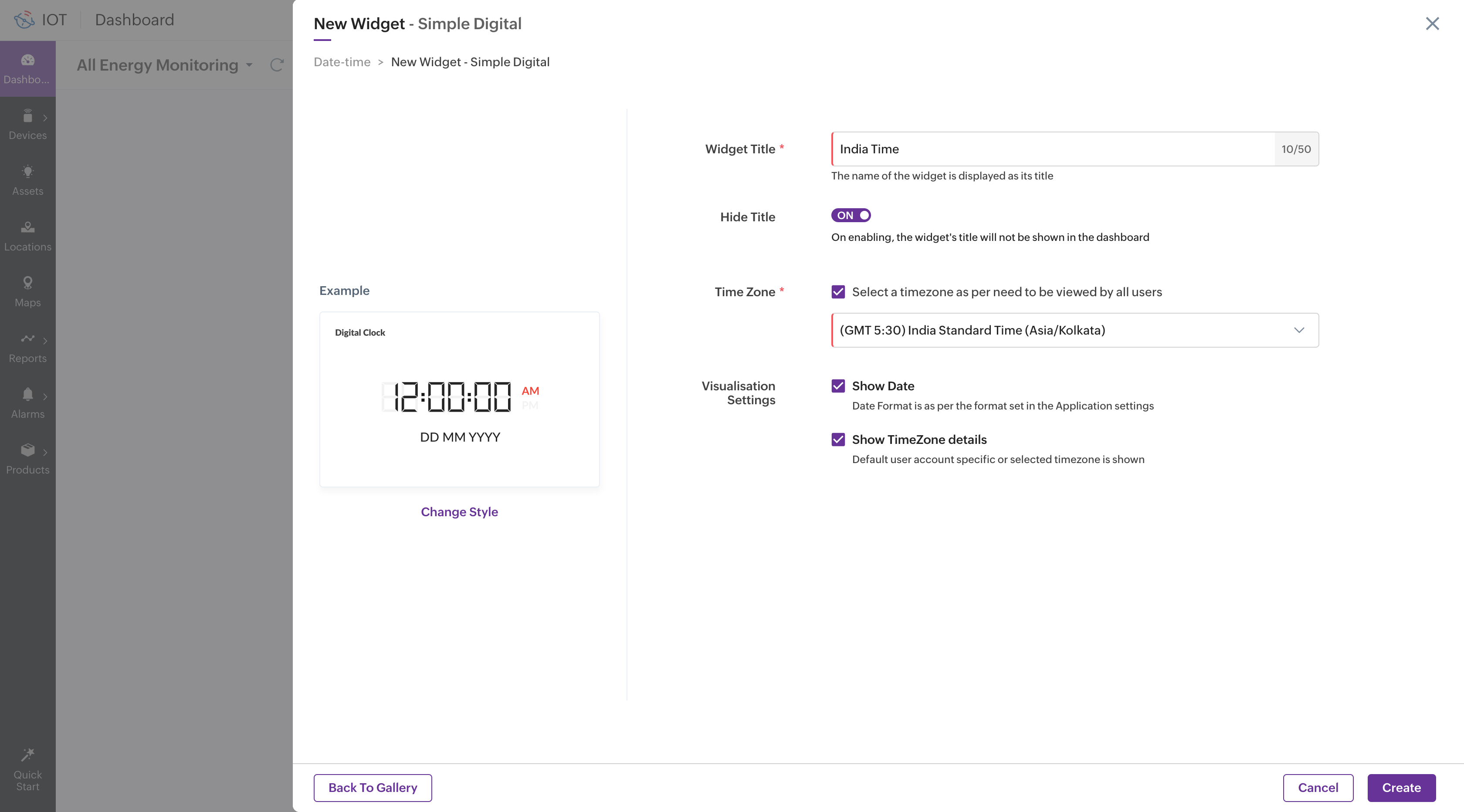Open the Reports chart icon

(x=27, y=338)
